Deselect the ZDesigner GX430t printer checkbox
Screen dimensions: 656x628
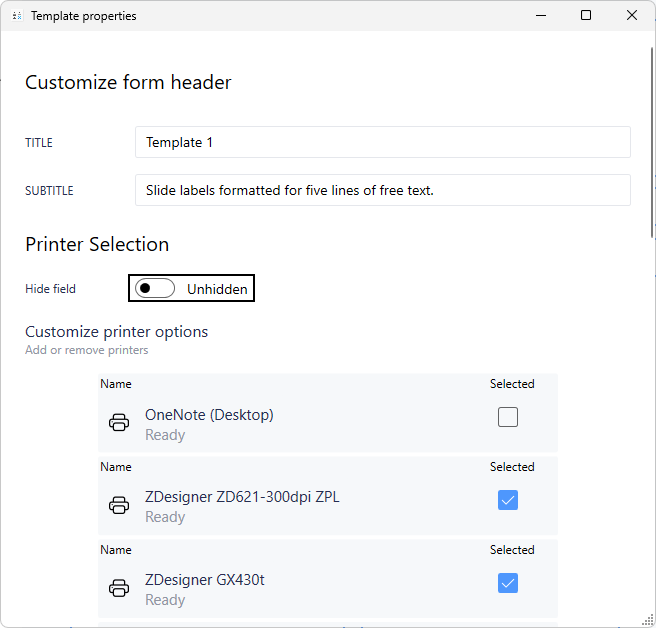pyautogui.click(x=508, y=583)
